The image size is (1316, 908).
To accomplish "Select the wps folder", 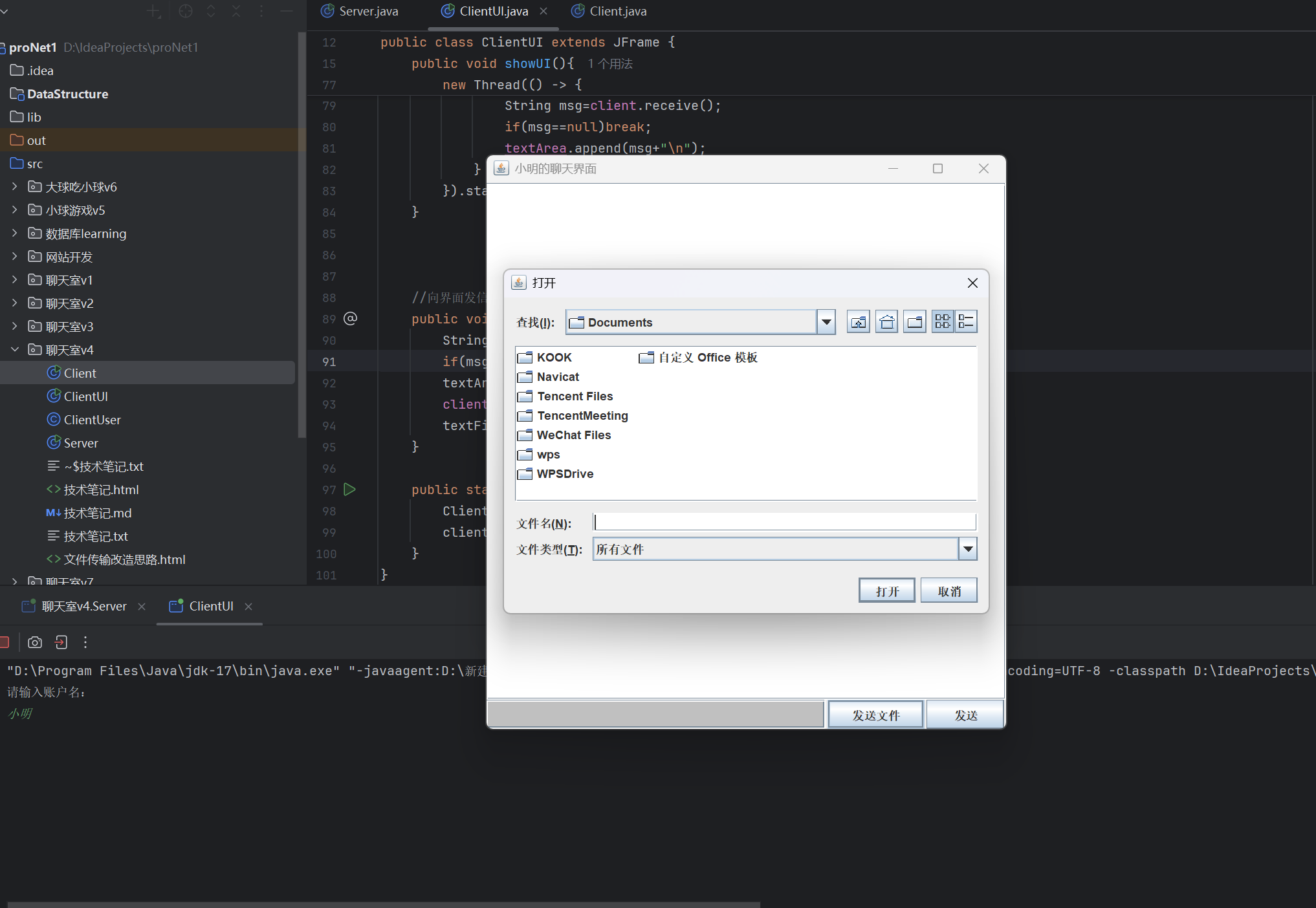I will tap(539, 455).
